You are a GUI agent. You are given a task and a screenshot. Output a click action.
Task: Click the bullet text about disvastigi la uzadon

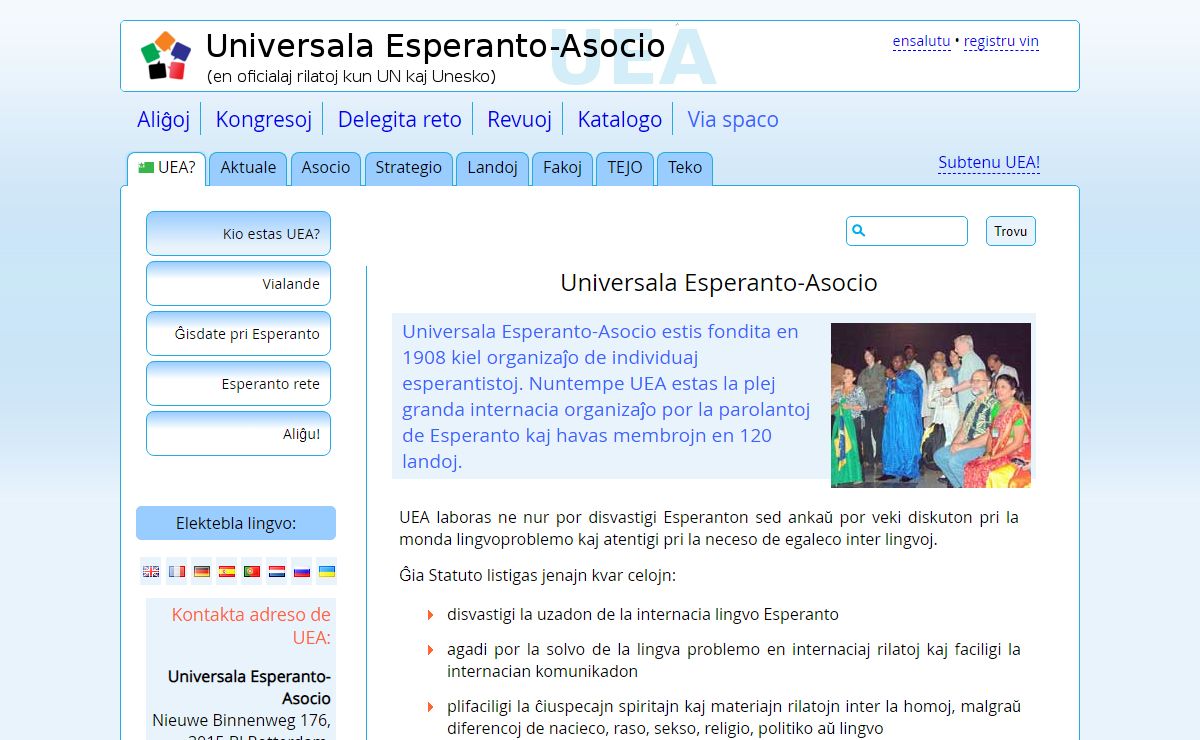point(643,614)
